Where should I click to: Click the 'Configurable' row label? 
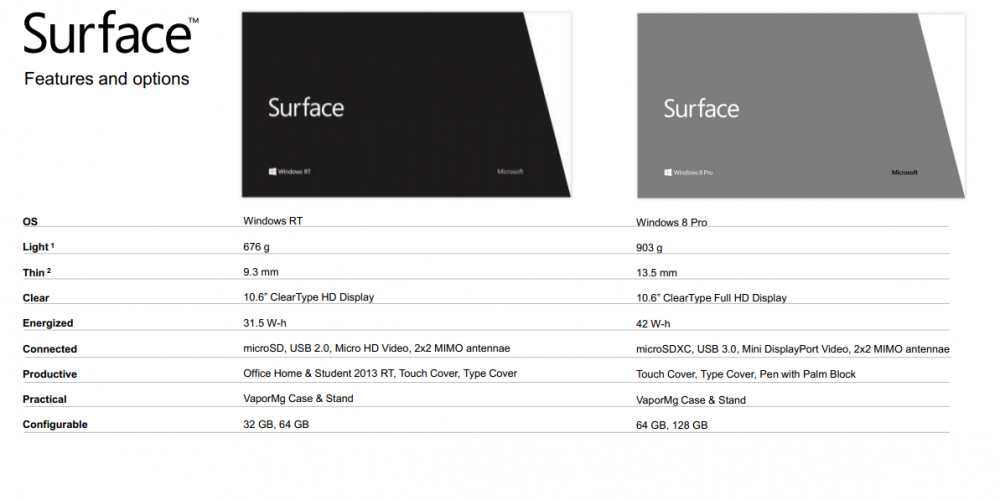(55, 425)
